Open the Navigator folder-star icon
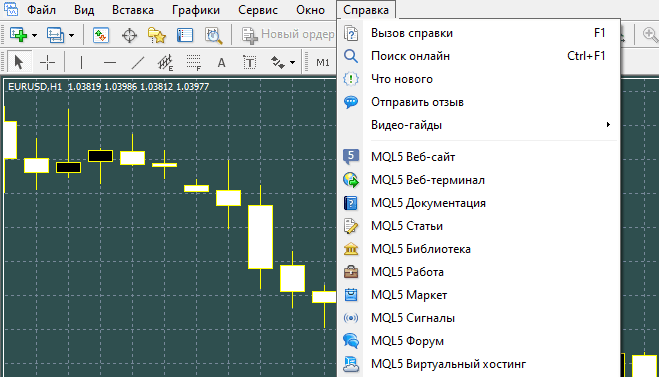Viewport: 659px width, 377px height. (x=157, y=35)
